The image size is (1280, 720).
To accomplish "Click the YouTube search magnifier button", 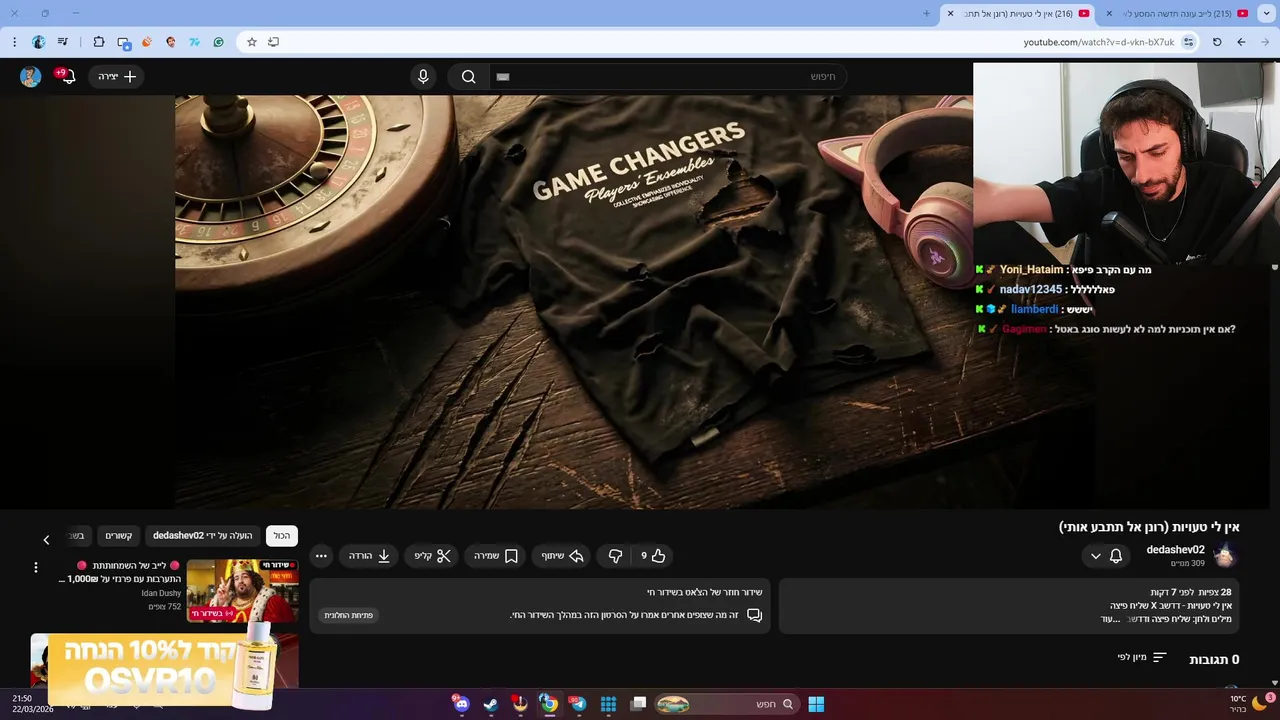I will point(468,77).
